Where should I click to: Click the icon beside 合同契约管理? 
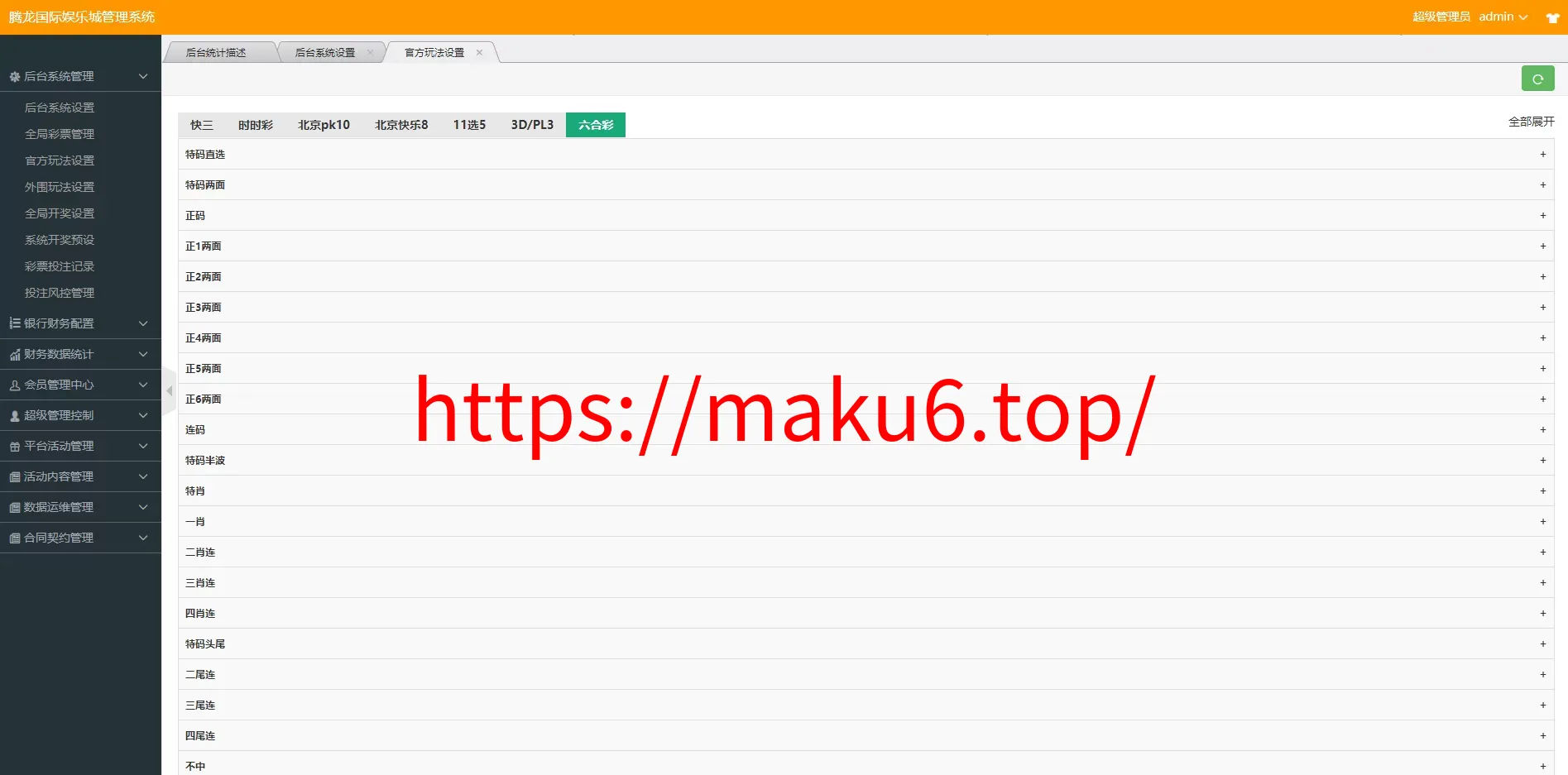point(15,538)
